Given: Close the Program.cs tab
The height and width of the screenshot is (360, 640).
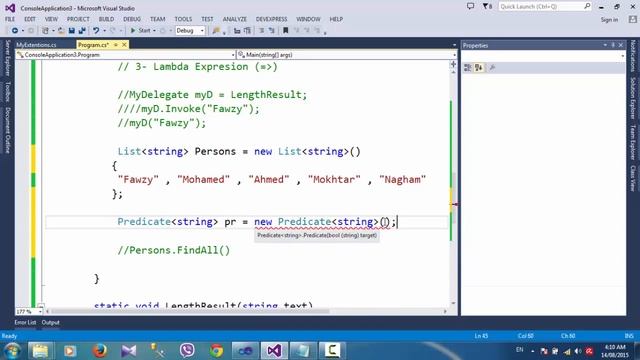Looking at the screenshot, I should 124,44.
